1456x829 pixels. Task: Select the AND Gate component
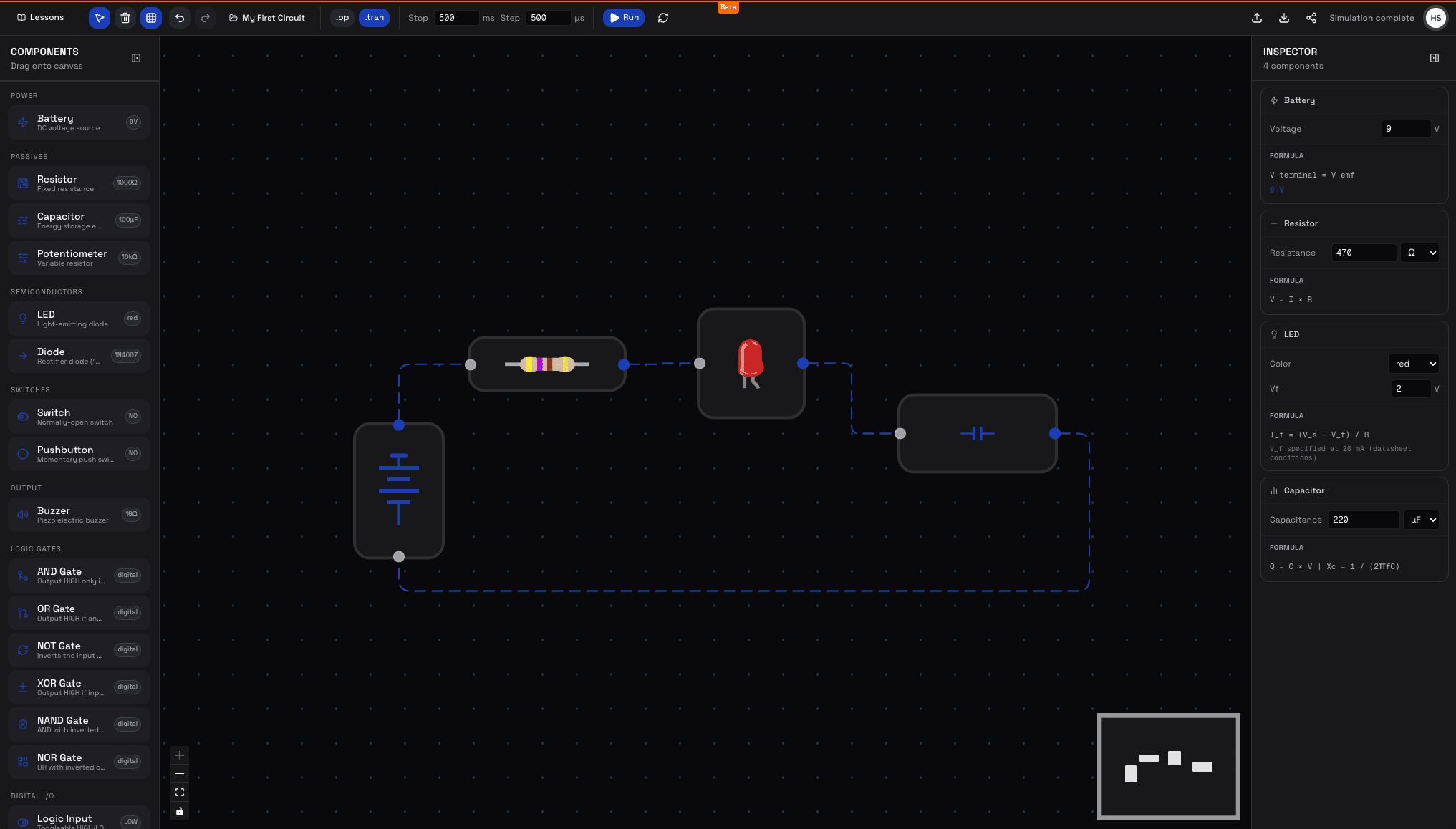point(79,576)
